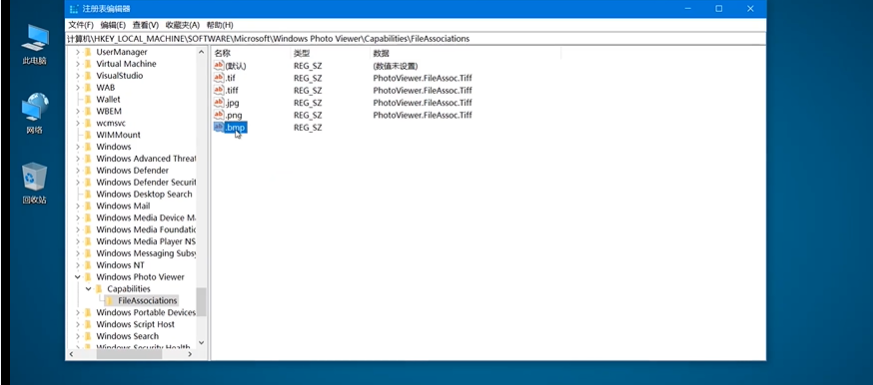The width and height of the screenshot is (873, 385).
Task: Select the .bmp value icon
Action: (x=219, y=127)
